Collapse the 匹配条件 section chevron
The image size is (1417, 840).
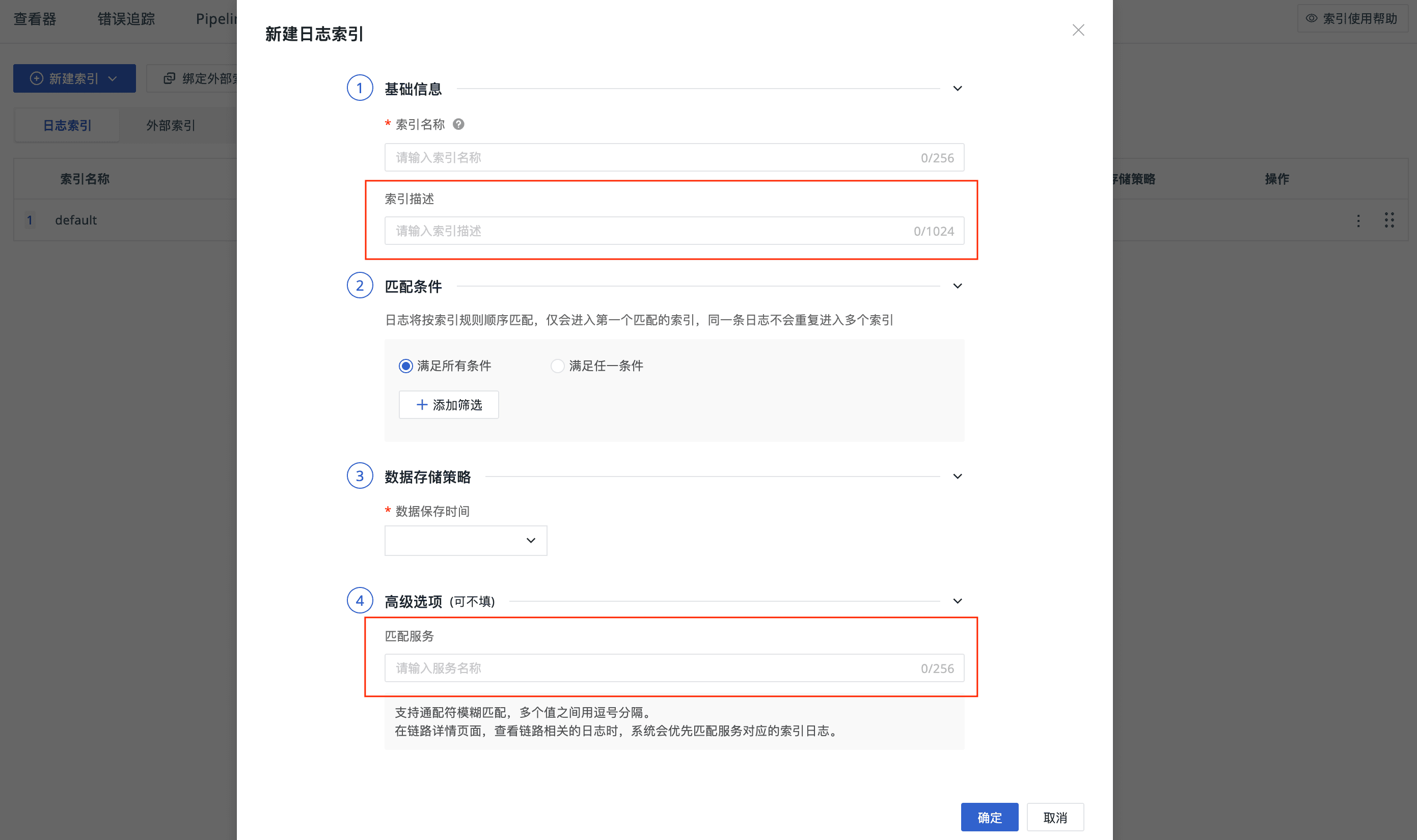[x=957, y=286]
